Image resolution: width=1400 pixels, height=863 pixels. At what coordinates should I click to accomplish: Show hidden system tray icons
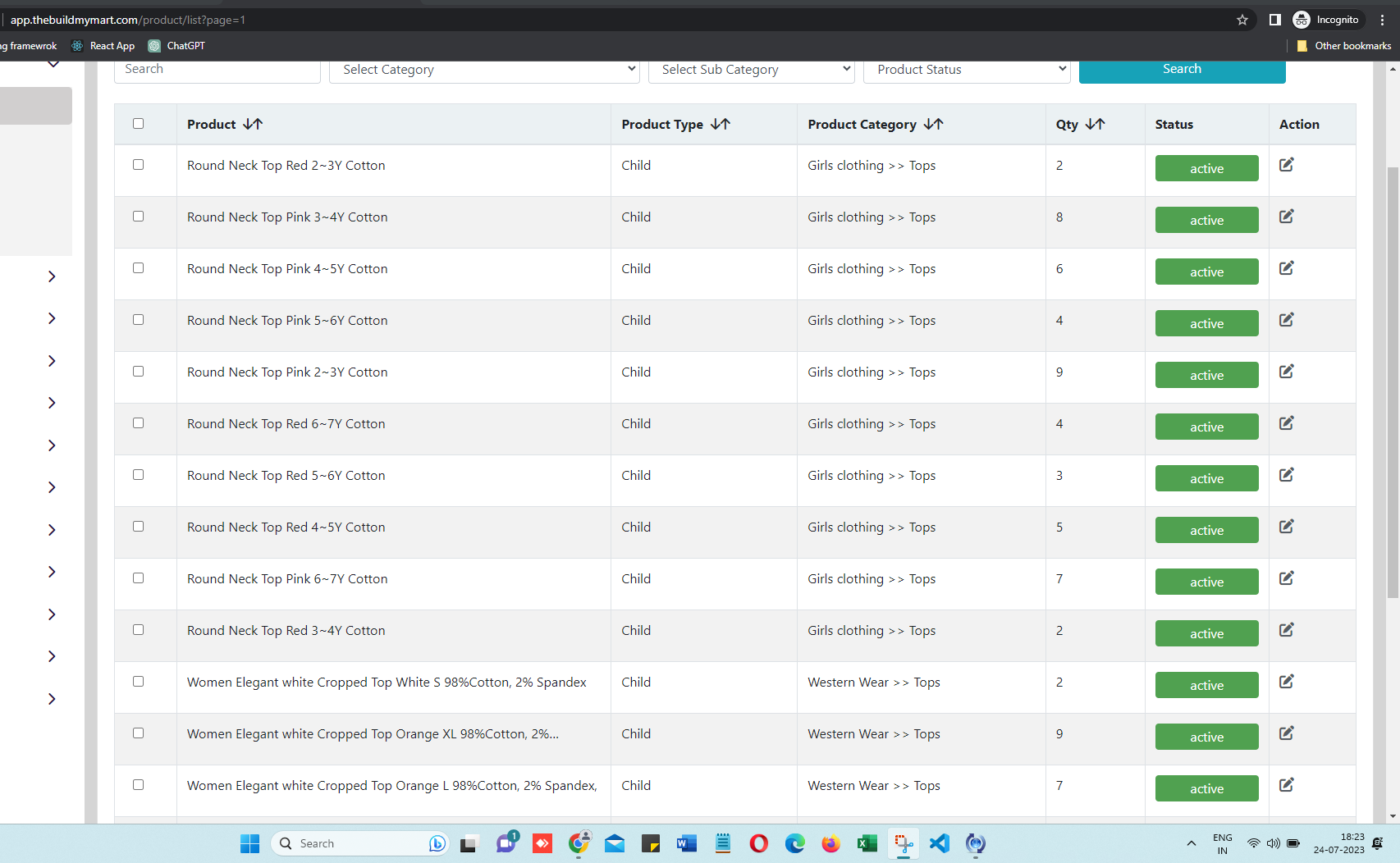[1191, 843]
